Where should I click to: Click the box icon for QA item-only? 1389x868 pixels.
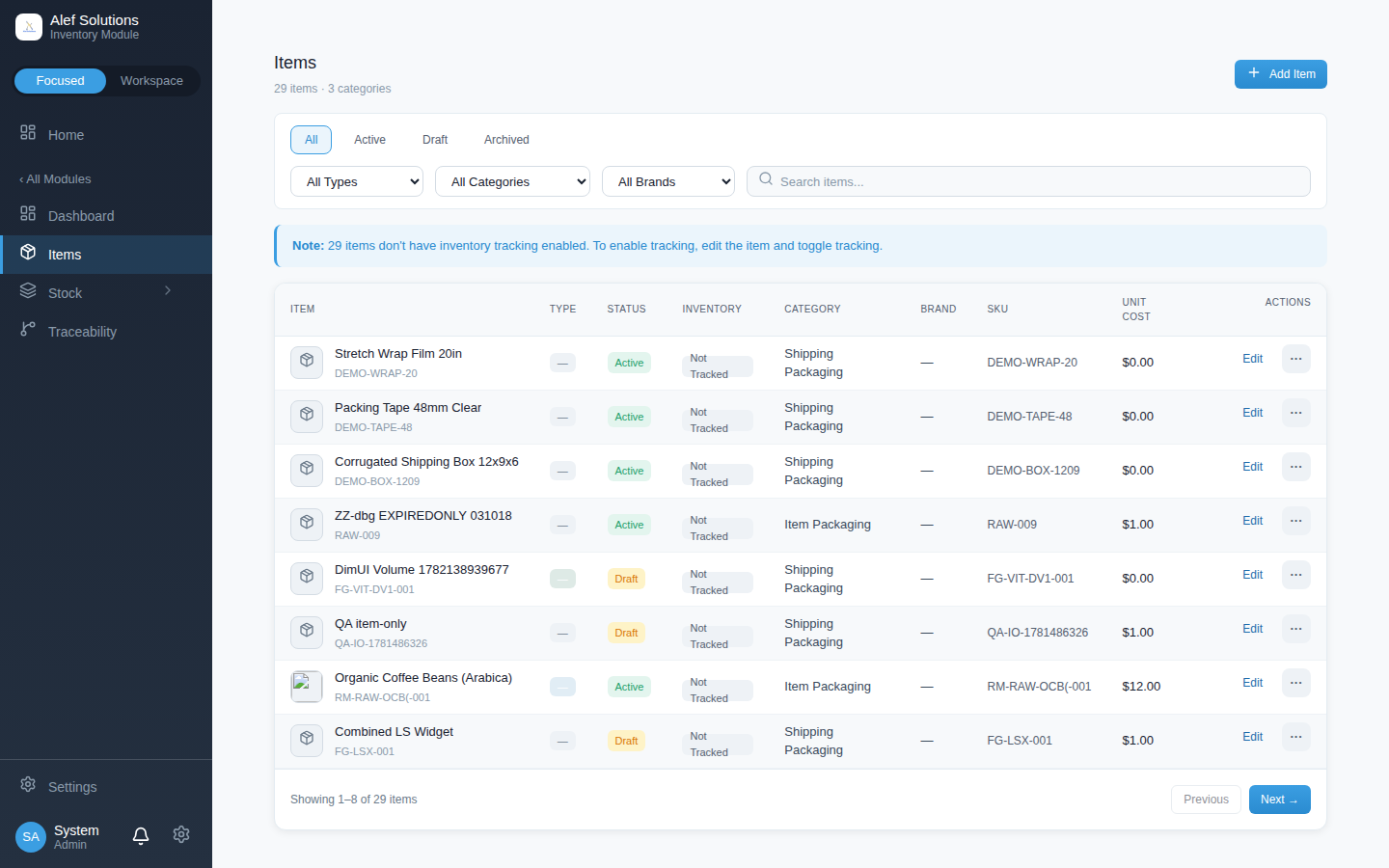307,633
